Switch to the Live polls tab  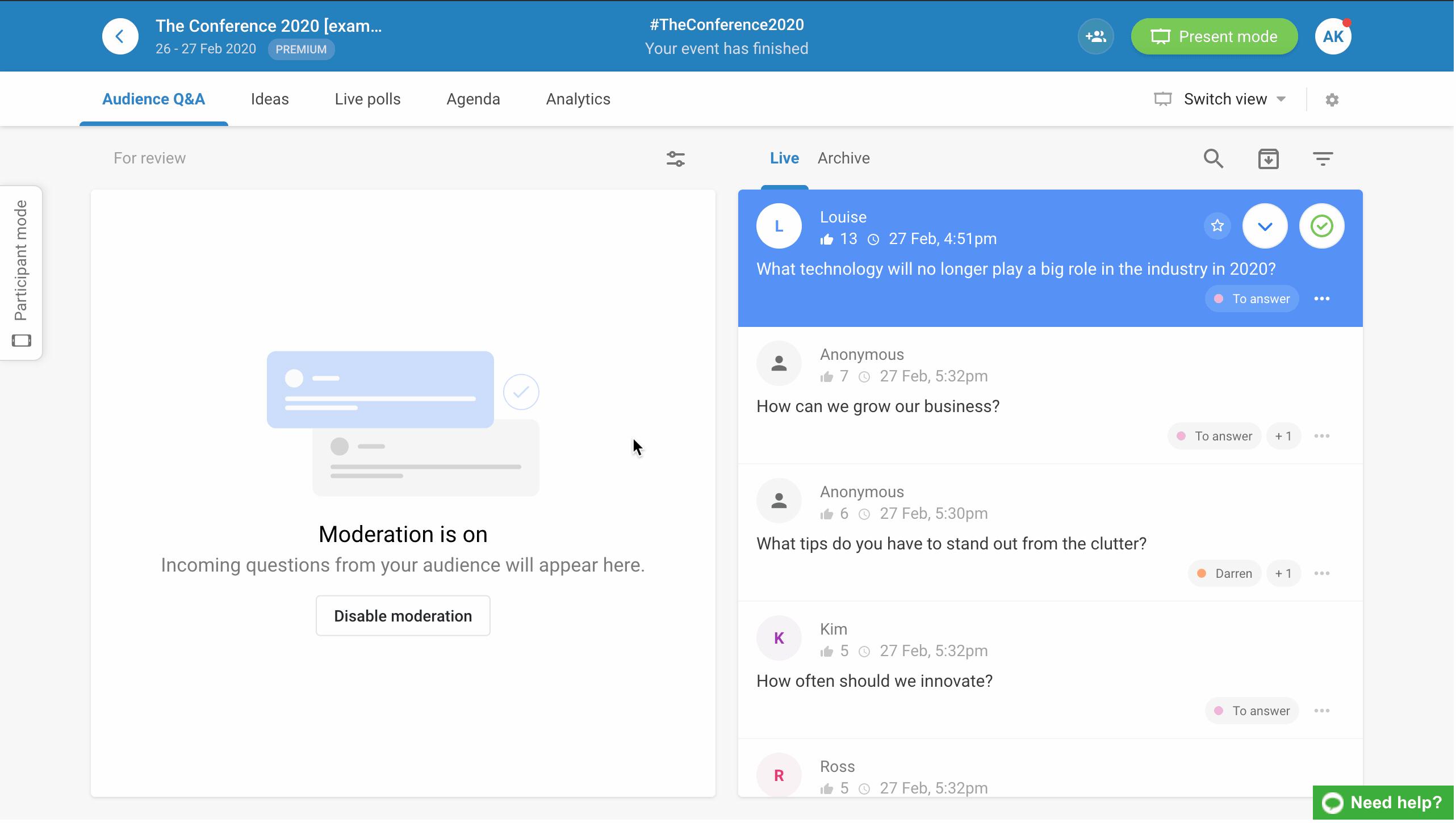point(368,99)
